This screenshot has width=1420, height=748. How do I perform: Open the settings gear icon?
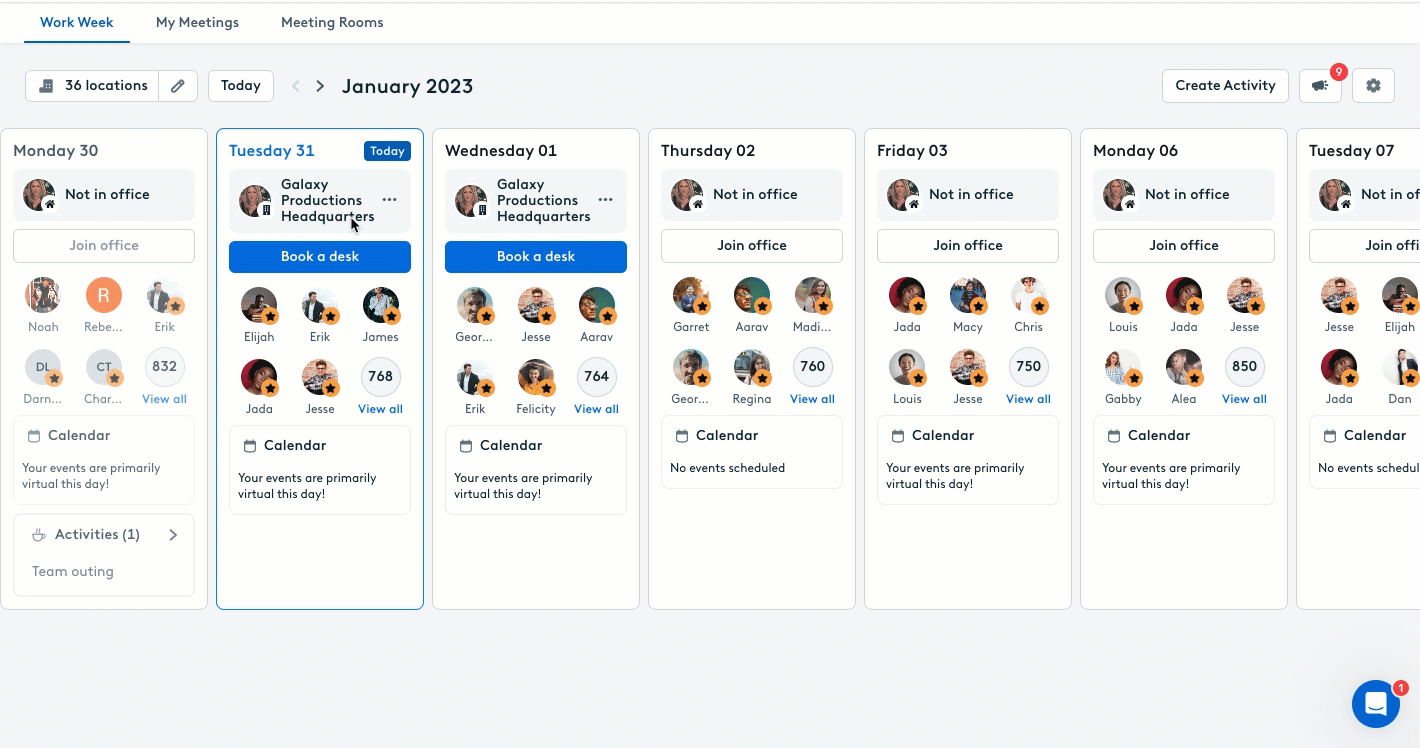pyautogui.click(x=1373, y=86)
